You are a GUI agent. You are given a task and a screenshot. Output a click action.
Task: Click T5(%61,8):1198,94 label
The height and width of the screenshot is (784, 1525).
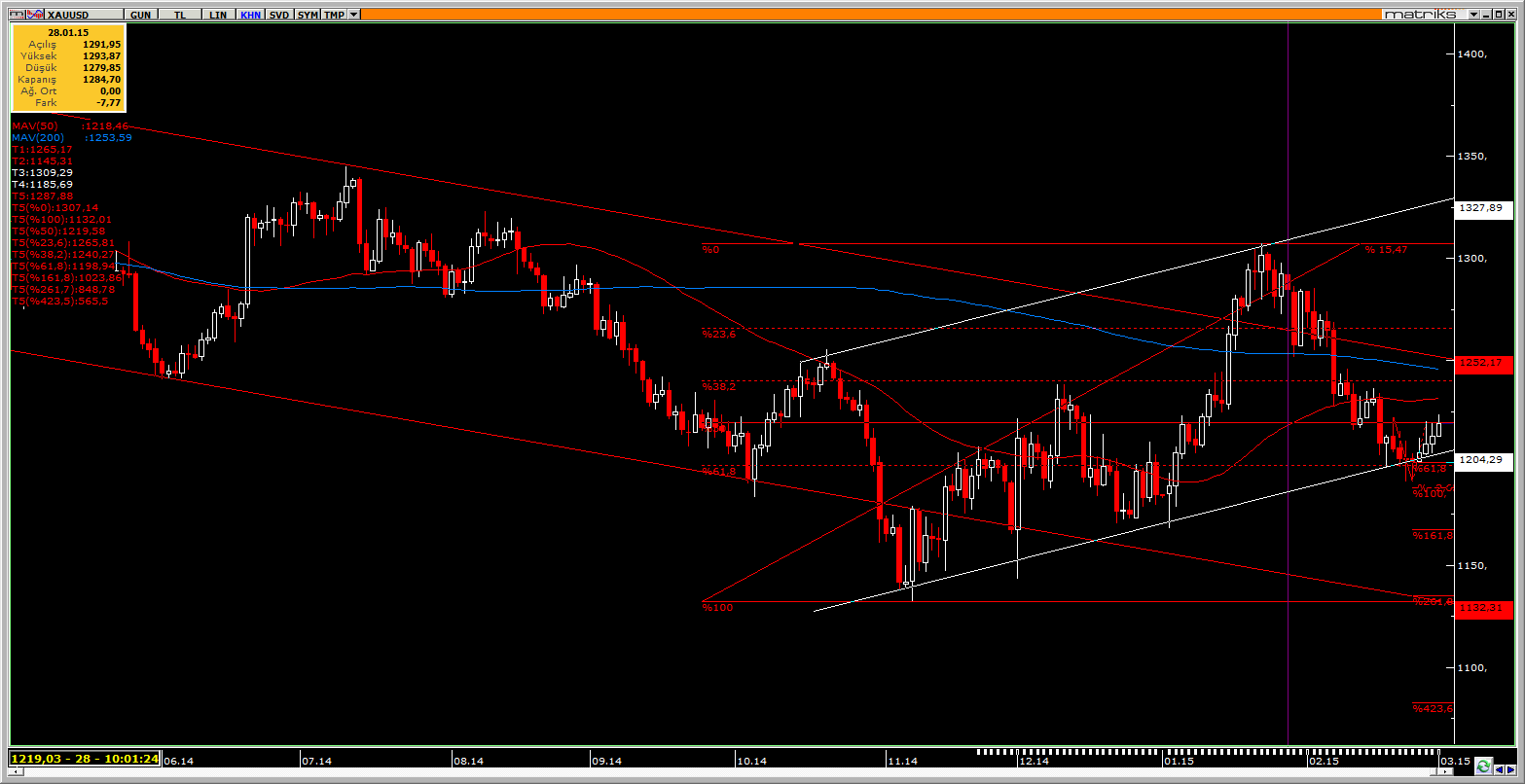point(63,266)
